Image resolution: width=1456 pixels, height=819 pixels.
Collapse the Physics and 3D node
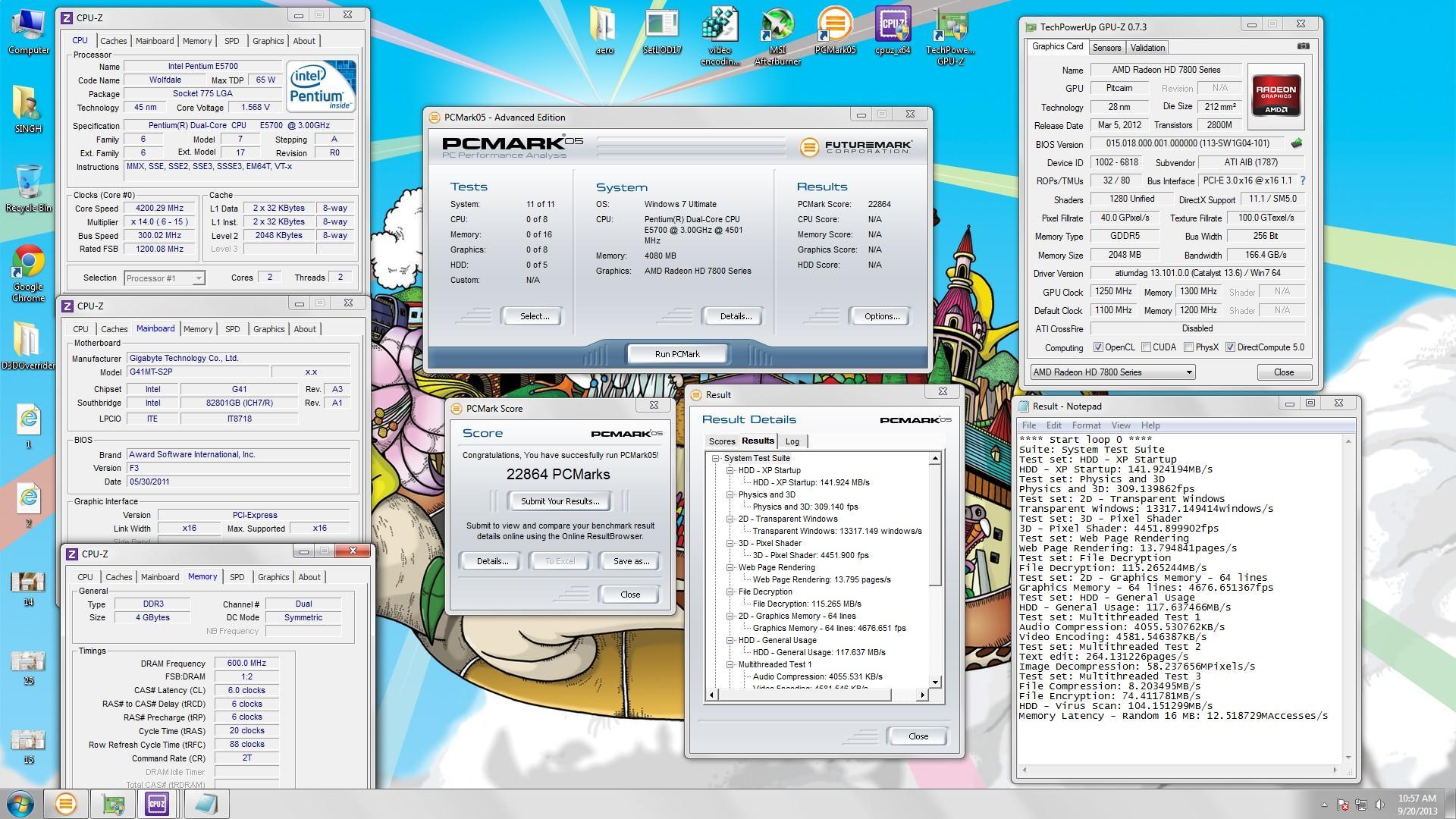(x=730, y=494)
